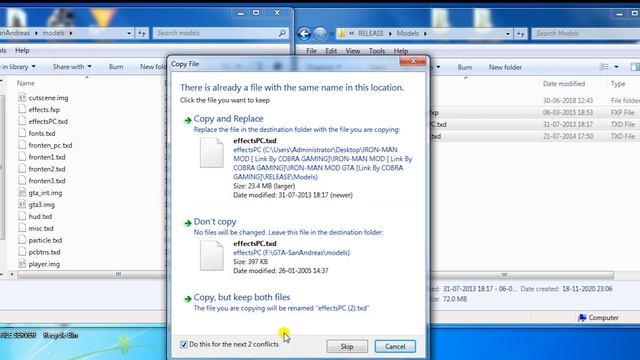Click hud.txd file icon
This screenshot has height=360, width=640.
[22, 216]
